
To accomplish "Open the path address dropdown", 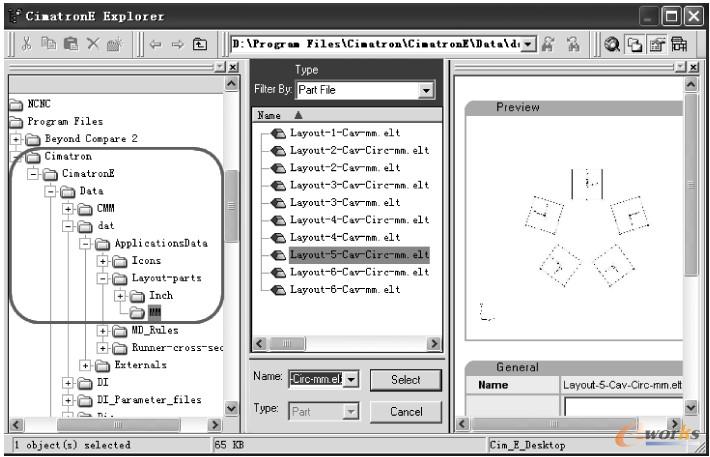I will [528, 44].
